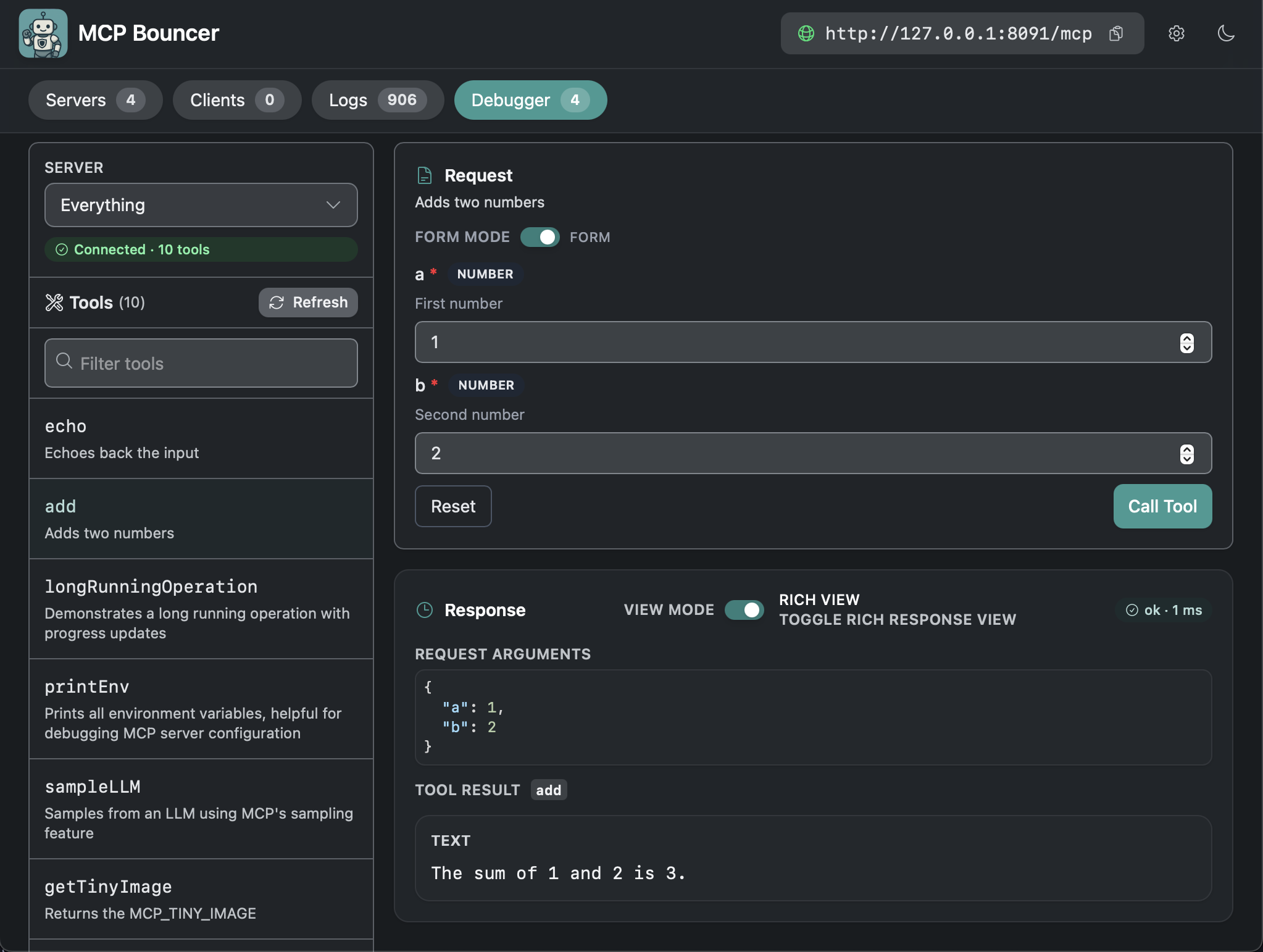Click the magnifier icon in the filter field
The height and width of the screenshot is (952, 1263).
[x=64, y=362]
